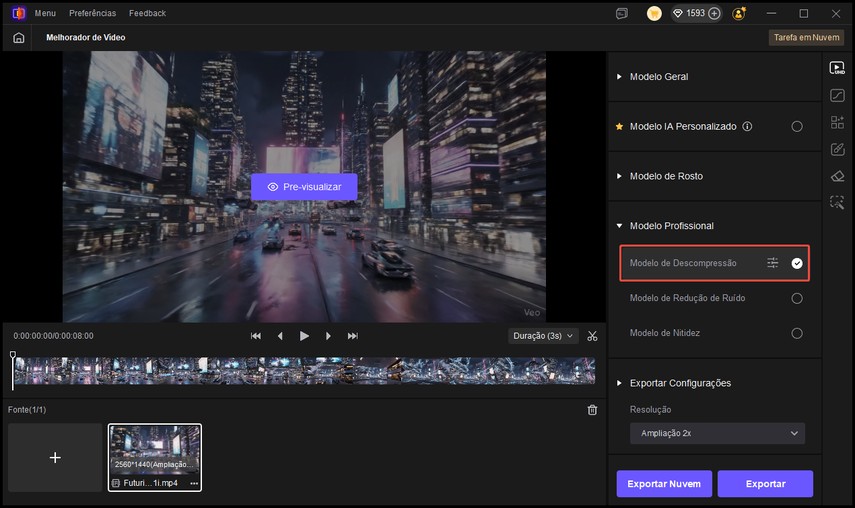Click the scissors trim icon
The width and height of the screenshot is (855, 508).
(592, 336)
